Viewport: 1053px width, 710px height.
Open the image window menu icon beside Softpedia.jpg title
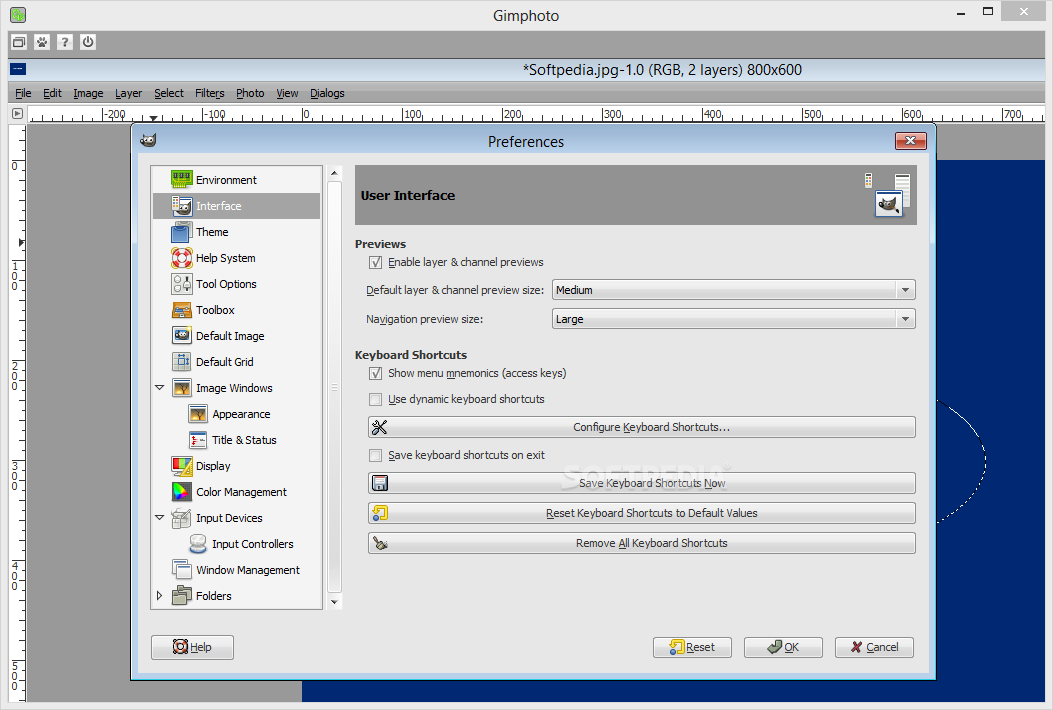tap(18, 69)
